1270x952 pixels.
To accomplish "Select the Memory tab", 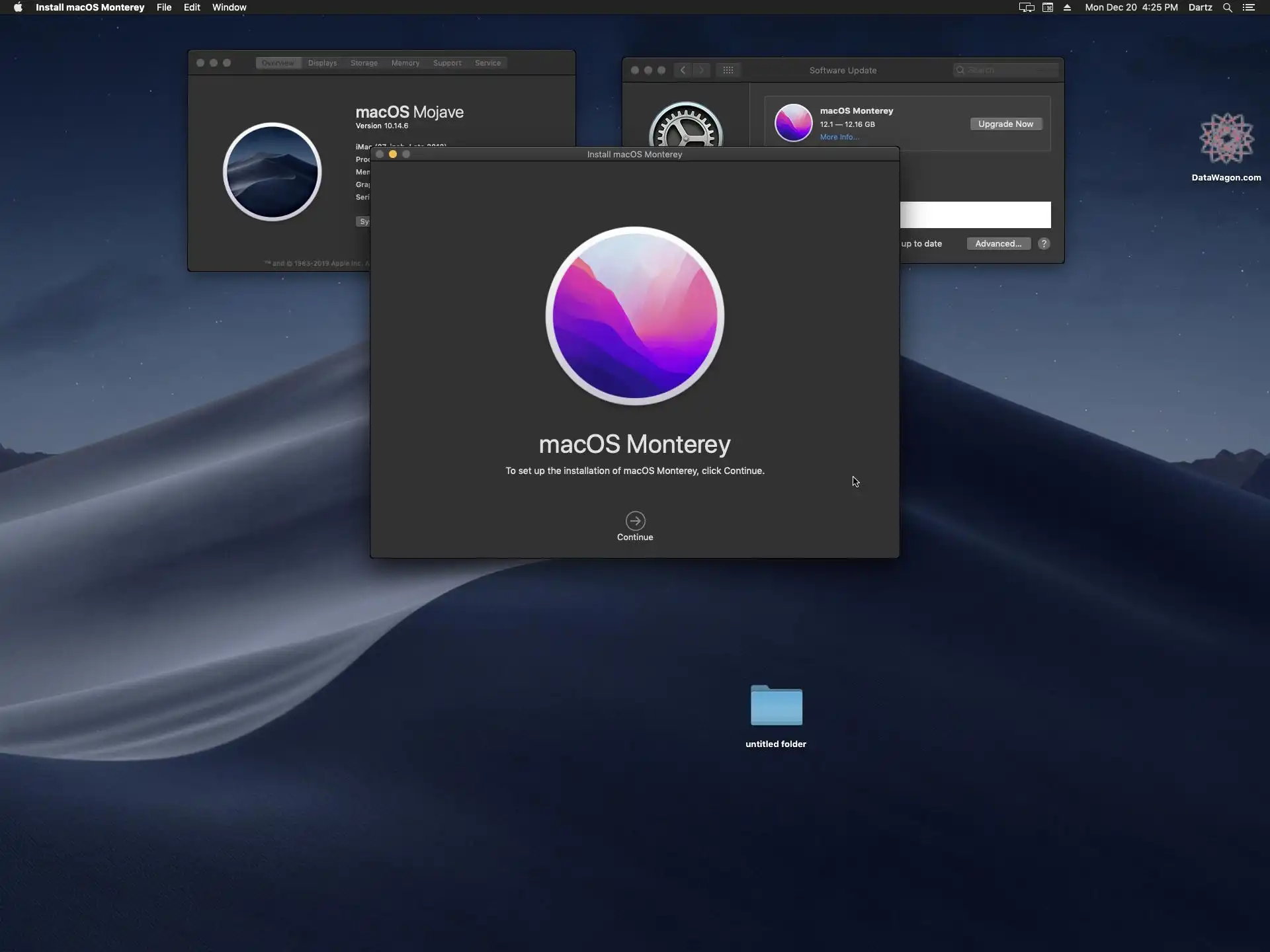I will tap(405, 63).
